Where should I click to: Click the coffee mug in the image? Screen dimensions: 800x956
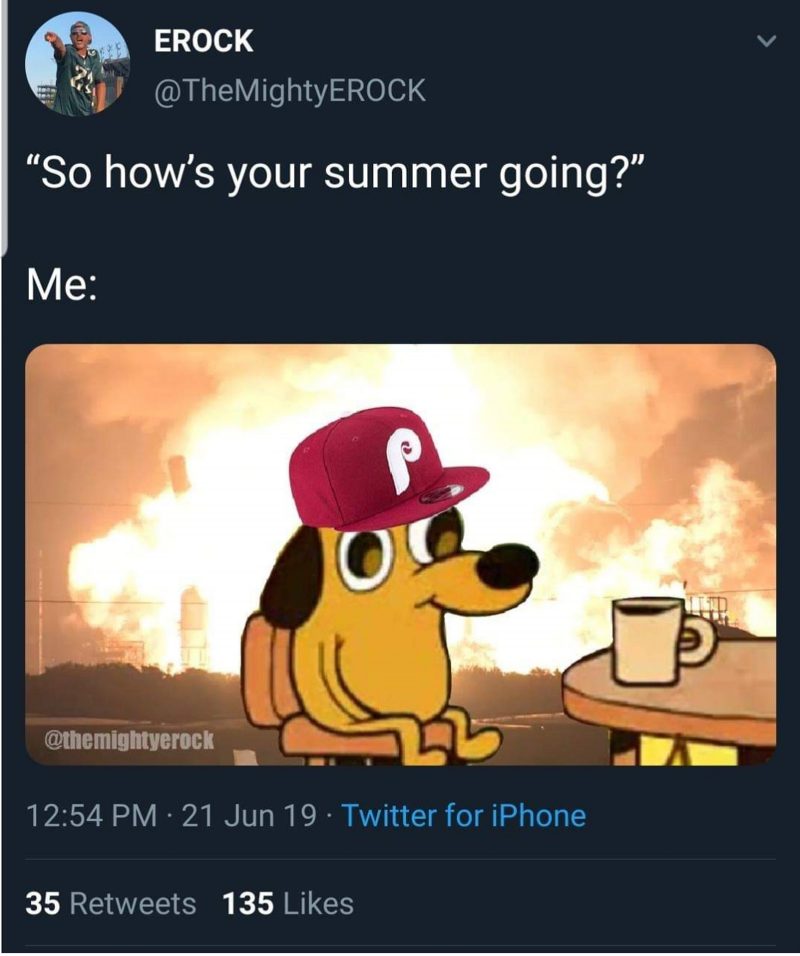662,640
